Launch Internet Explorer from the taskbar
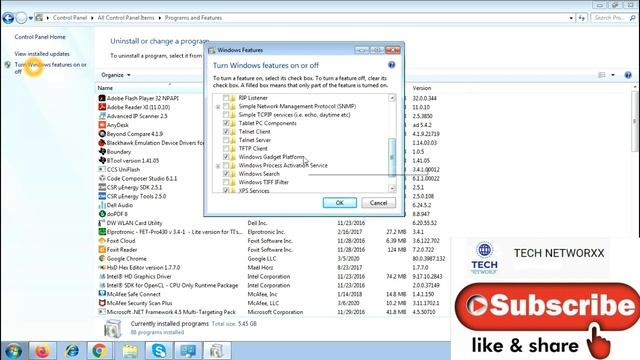This screenshot has height=360, width=640. coord(72,351)
